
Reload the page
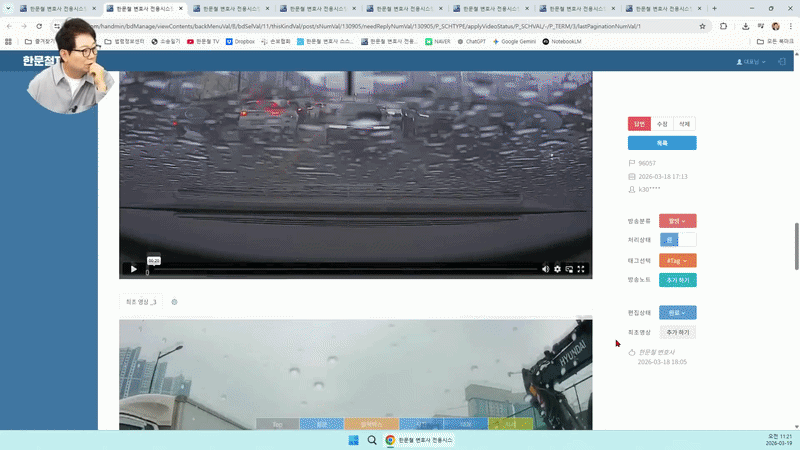coord(39,26)
